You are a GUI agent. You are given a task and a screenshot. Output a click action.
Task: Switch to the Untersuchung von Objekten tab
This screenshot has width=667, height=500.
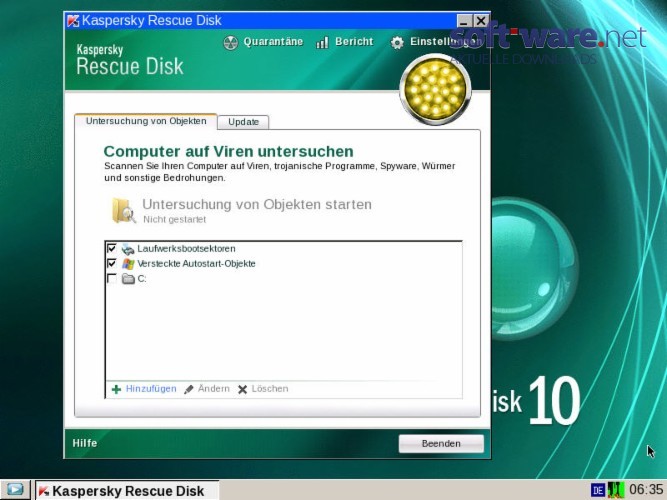tap(146, 121)
